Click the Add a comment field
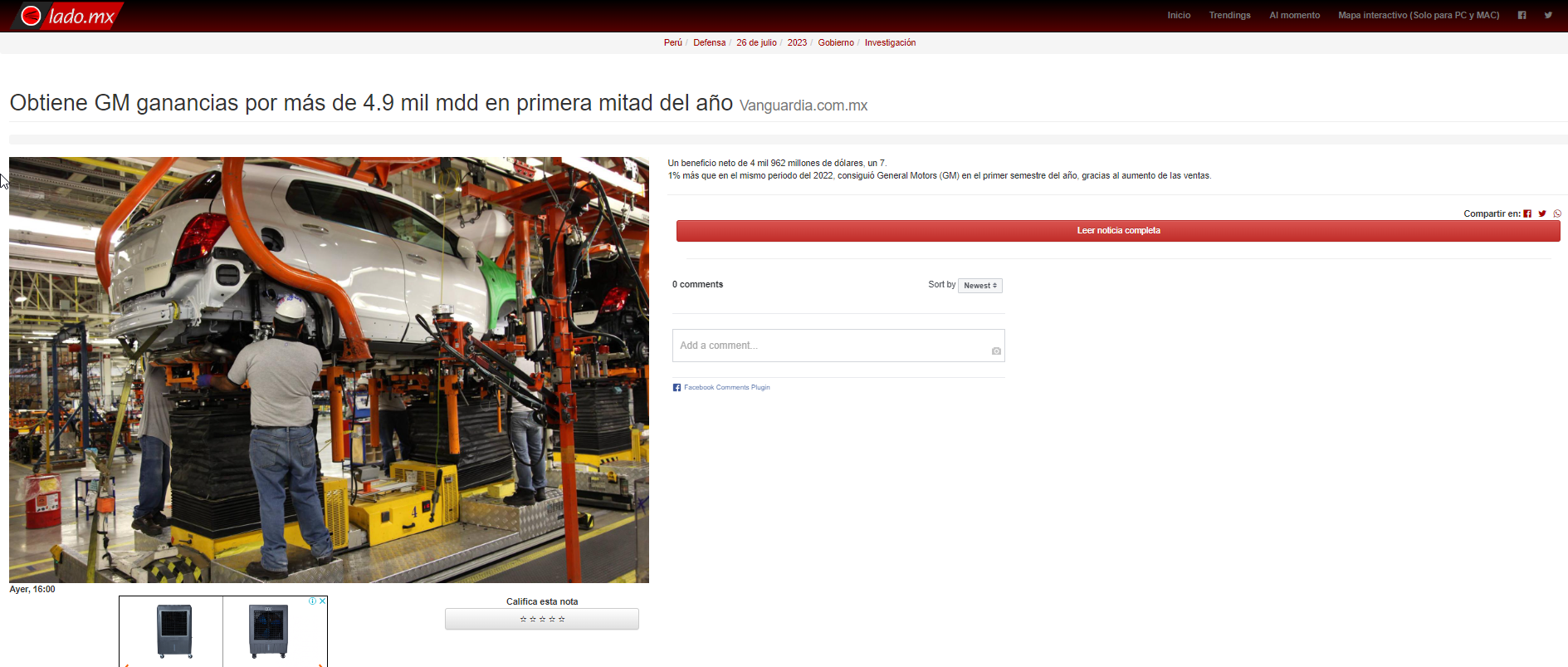The width and height of the screenshot is (1568, 667). point(838,346)
